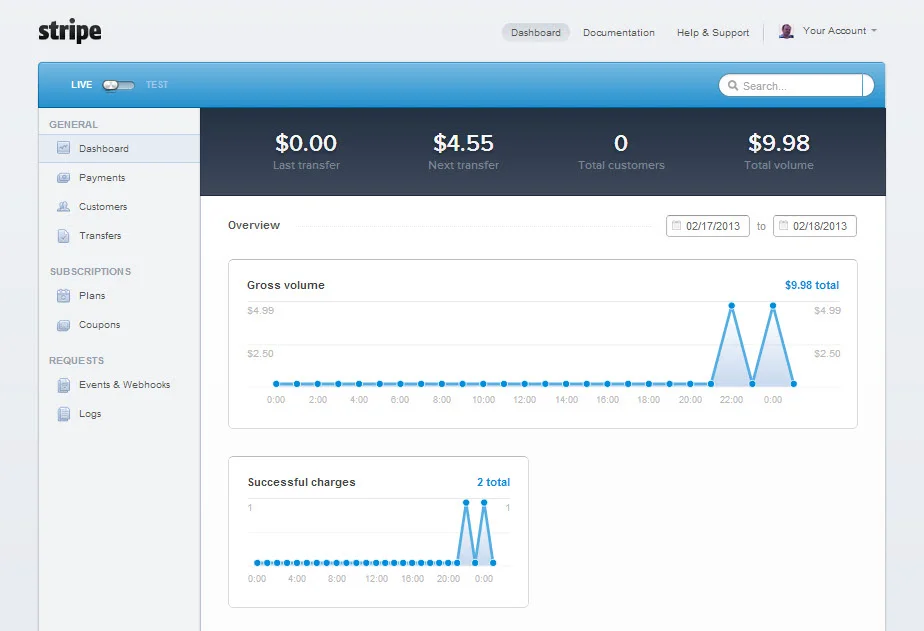This screenshot has width=924, height=631.
Task: Click the search magnifier icon
Action: pyautogui.click(x=732, y=85)
